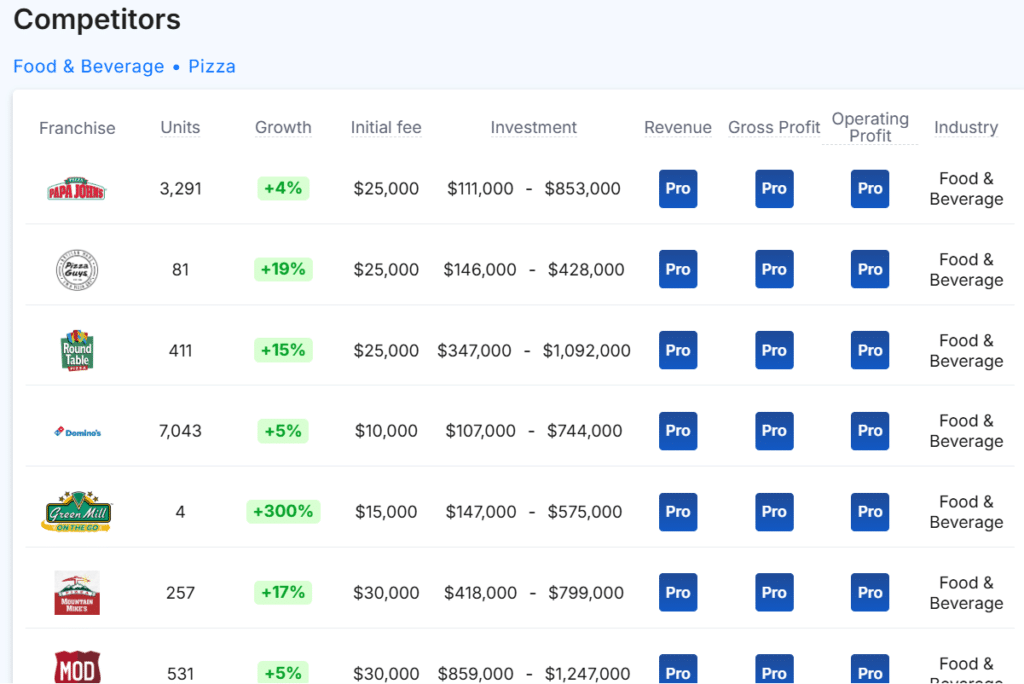Click the Gross Profit Pro badge for Papa Johns
Screen dimensions: 1024x684
774,189
